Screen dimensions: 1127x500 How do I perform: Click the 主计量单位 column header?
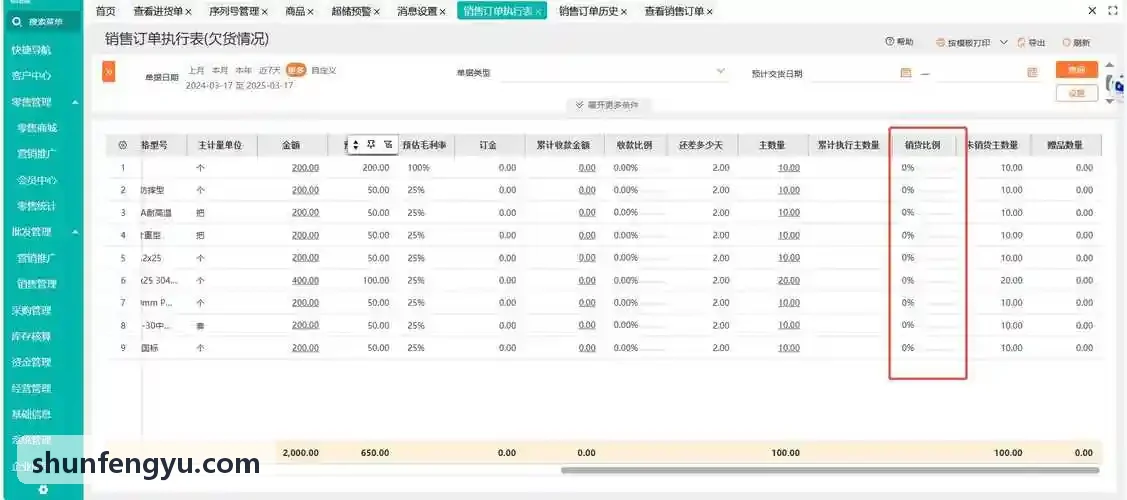click(221, 145)
